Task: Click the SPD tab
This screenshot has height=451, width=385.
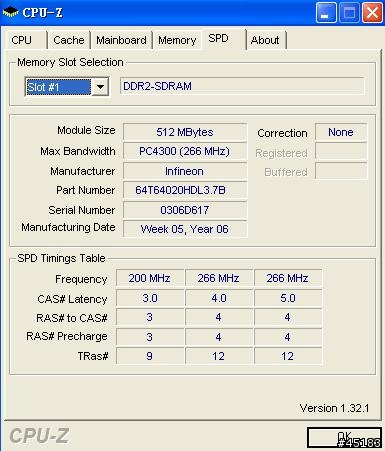Action: click(223, 39)
